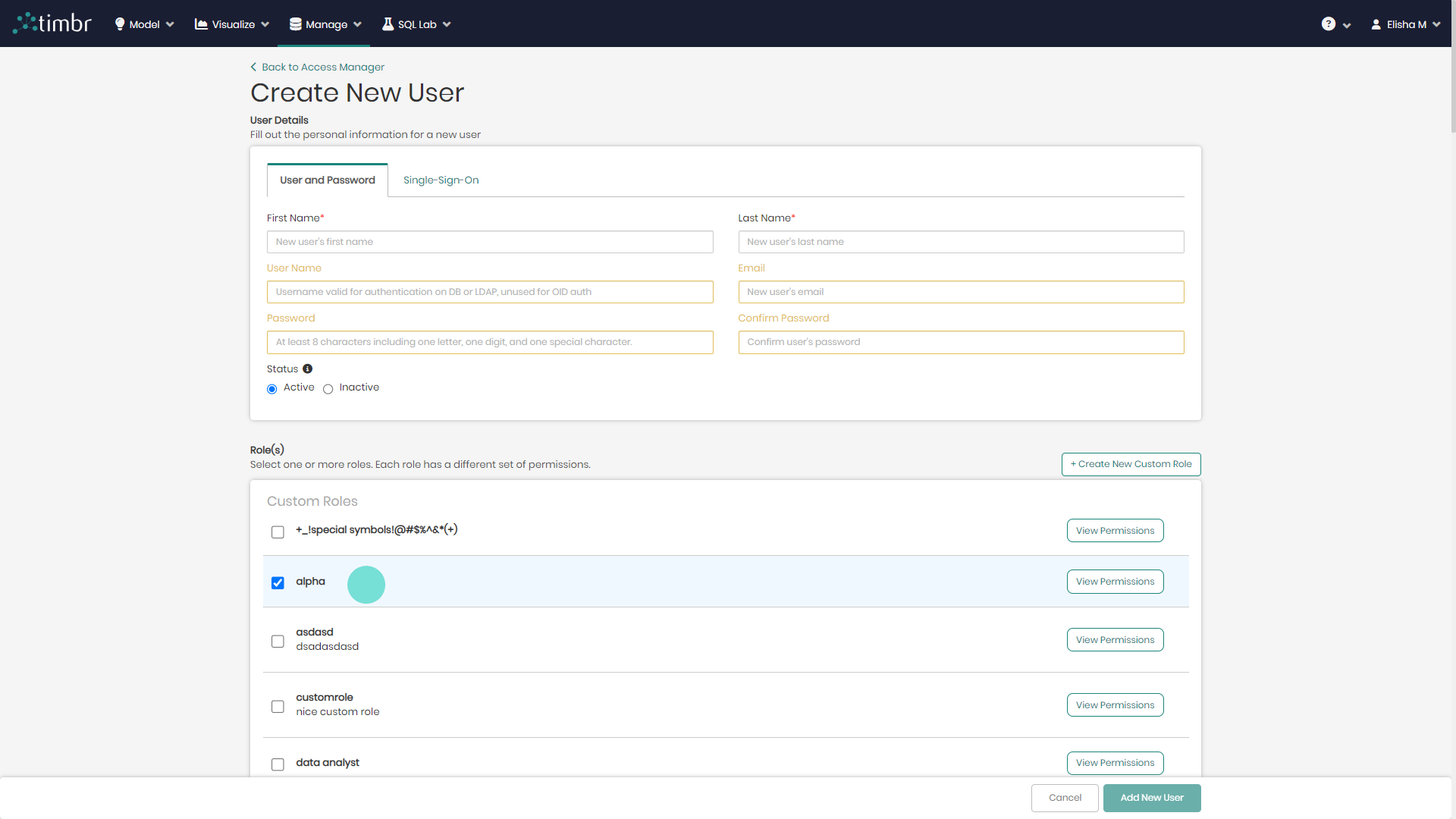
Task: Open SQL Lab via the flask icon
Action: (x=388, y=24)
